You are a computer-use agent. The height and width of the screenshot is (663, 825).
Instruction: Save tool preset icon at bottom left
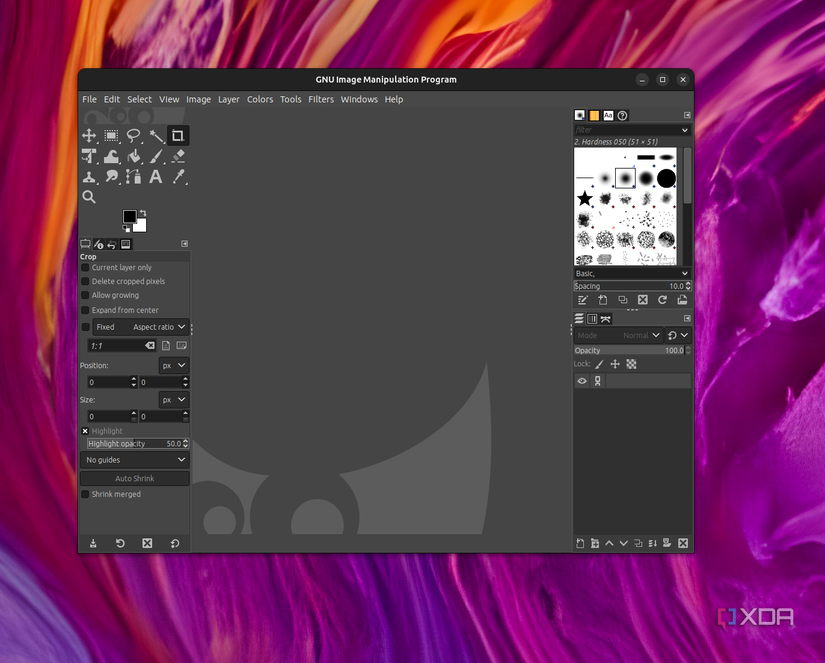click(x=93, y=544)
